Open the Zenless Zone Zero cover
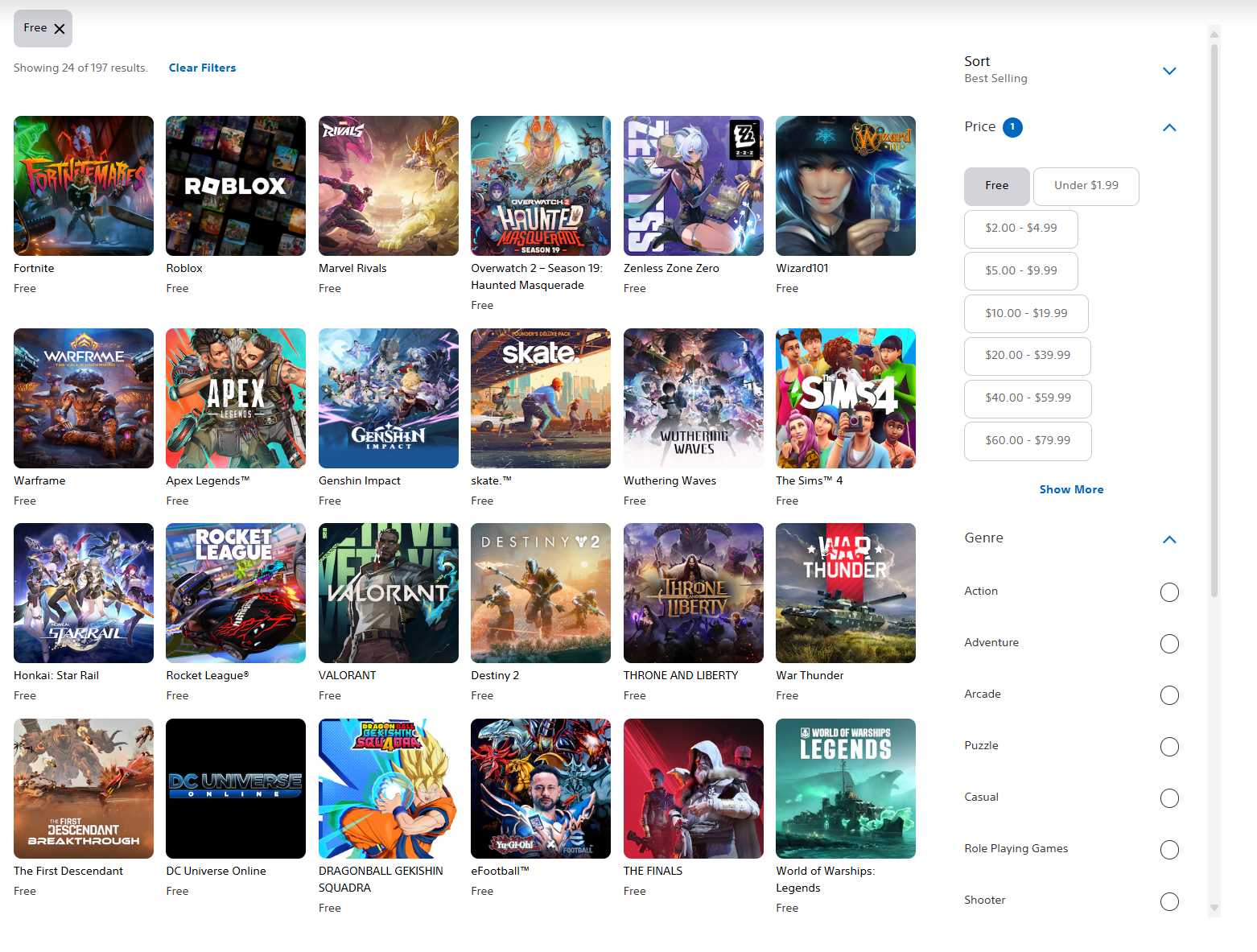 coord(694,186)
